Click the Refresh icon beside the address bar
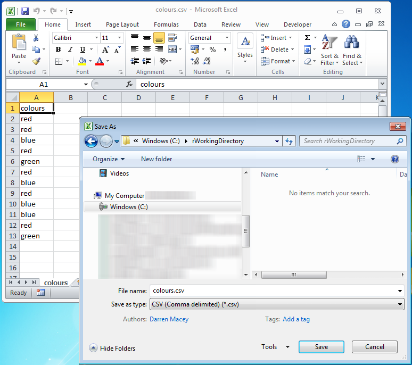 [x=289, y=141]
